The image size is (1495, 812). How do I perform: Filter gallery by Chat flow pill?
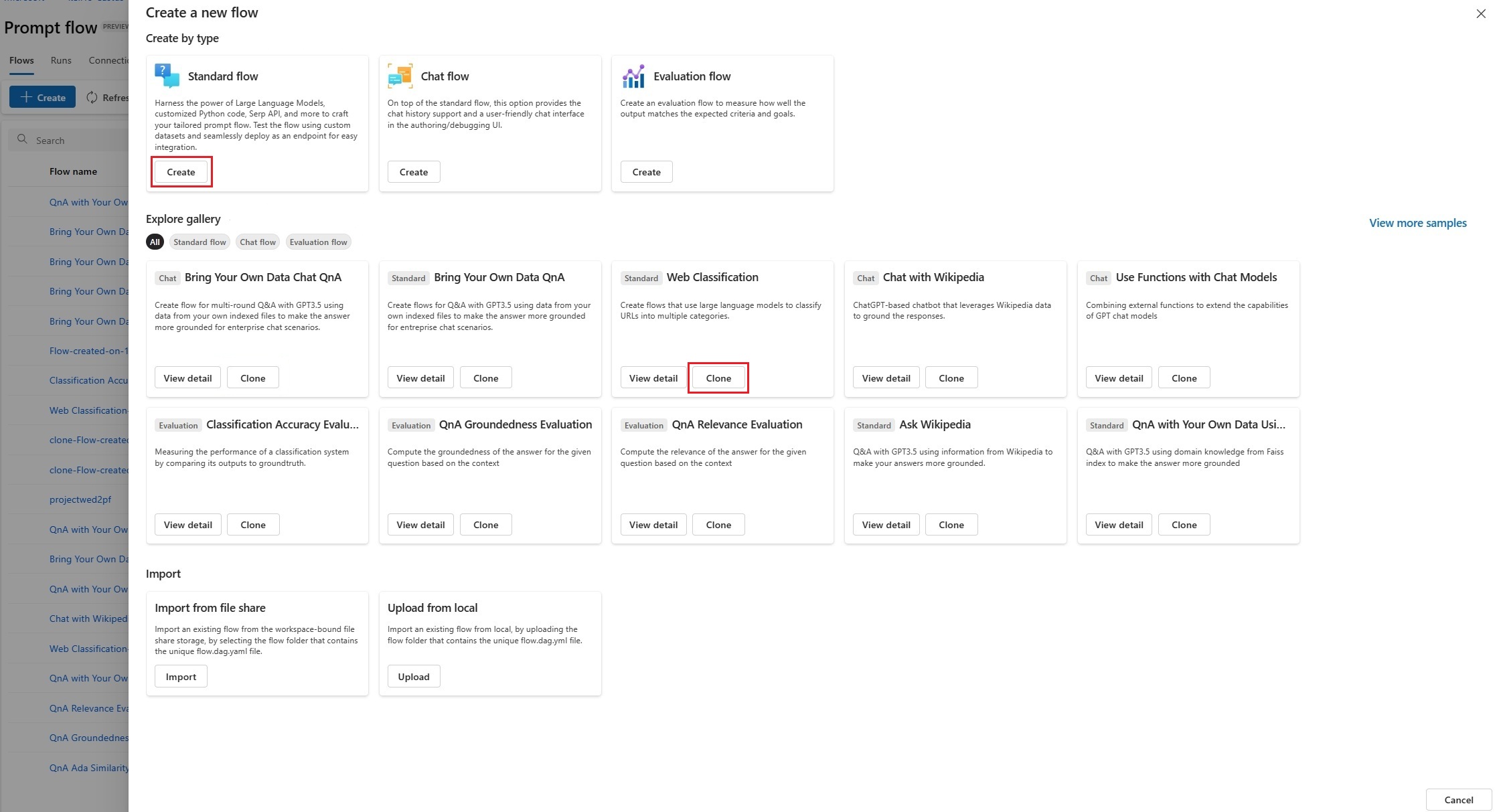[258, 242]
